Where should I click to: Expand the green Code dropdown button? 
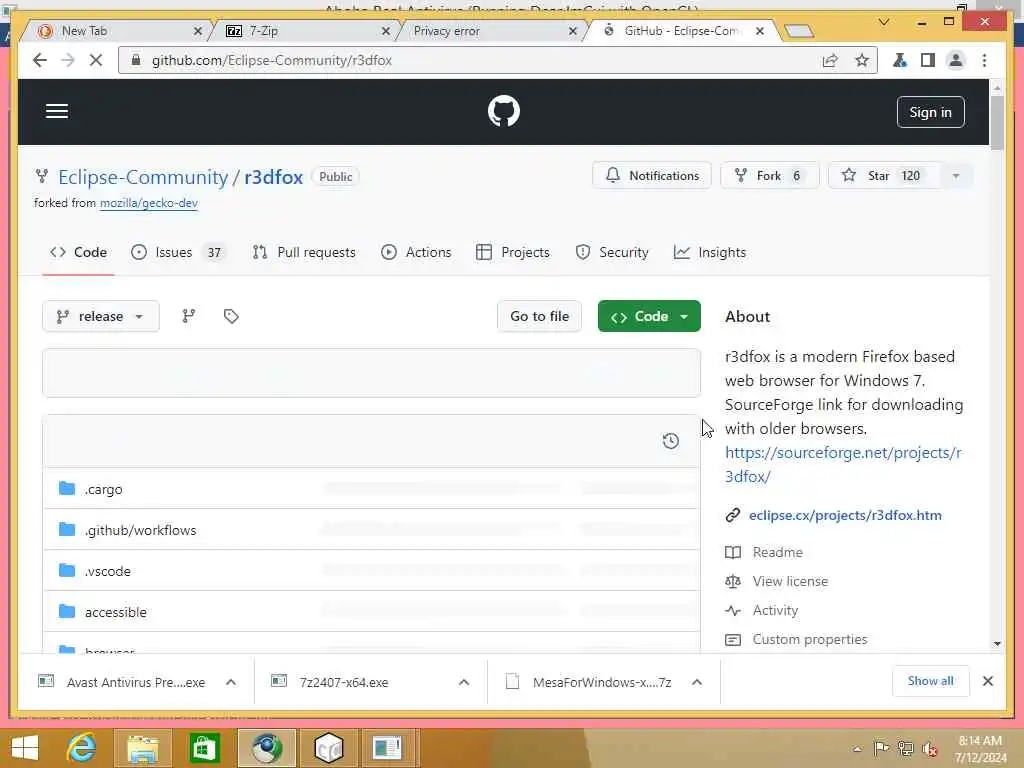pyautogui.click(x=649, y=316)
